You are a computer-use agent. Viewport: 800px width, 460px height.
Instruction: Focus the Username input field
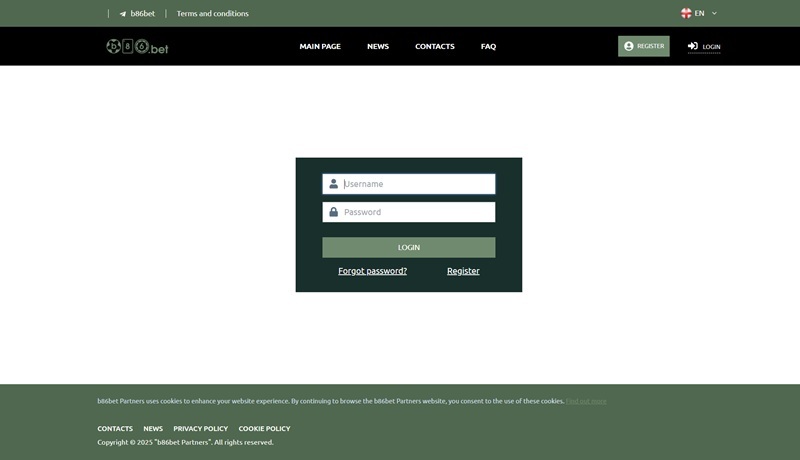pyautogui.click(x=416, y=184)
